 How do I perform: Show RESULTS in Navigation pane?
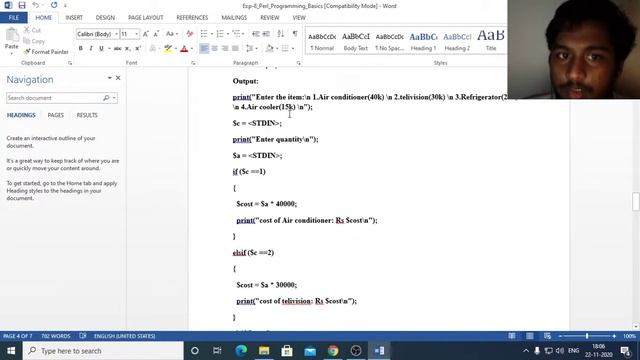(87, 115)
